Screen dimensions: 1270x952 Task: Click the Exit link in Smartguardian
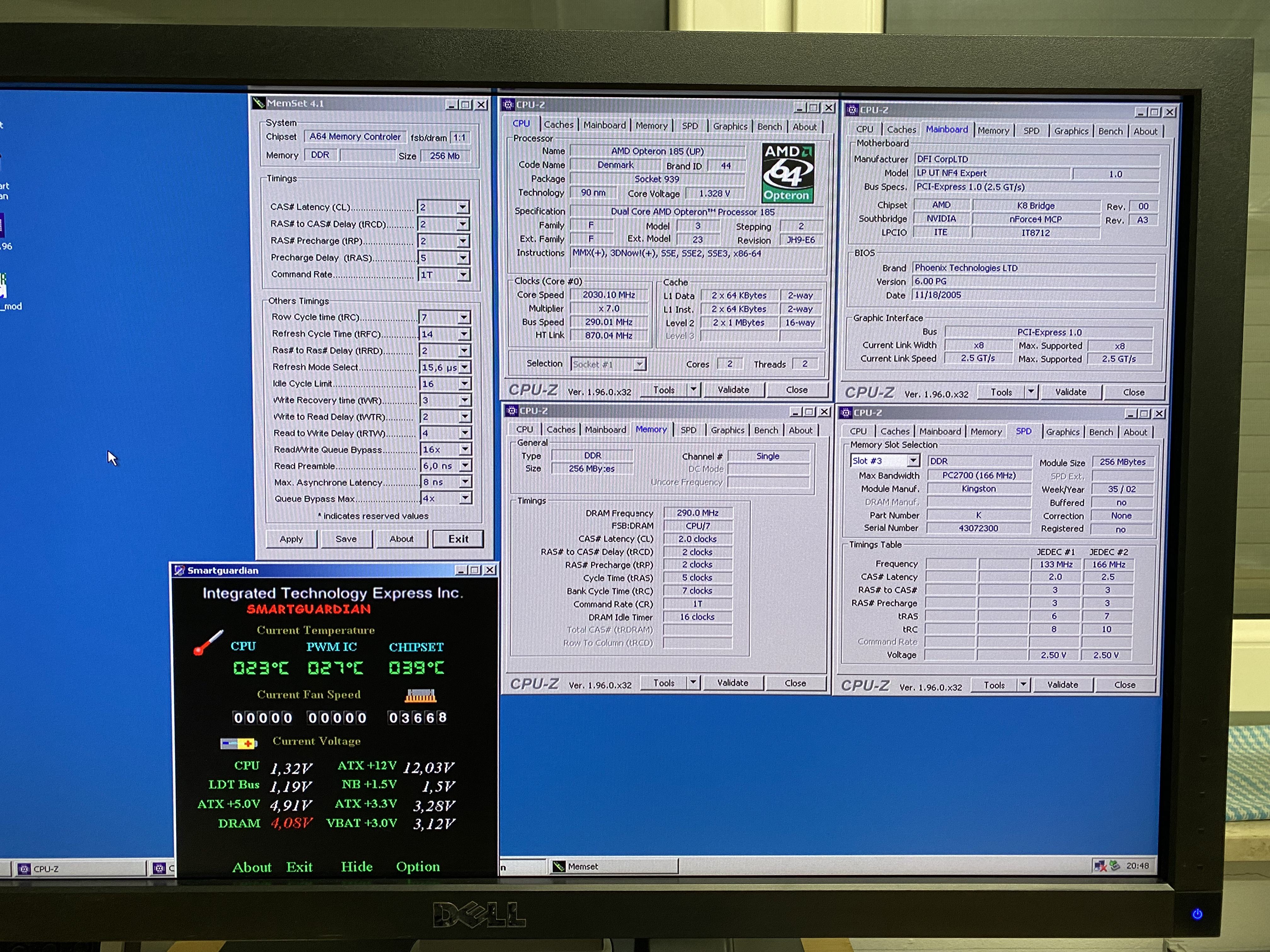[x=300, y=866]
